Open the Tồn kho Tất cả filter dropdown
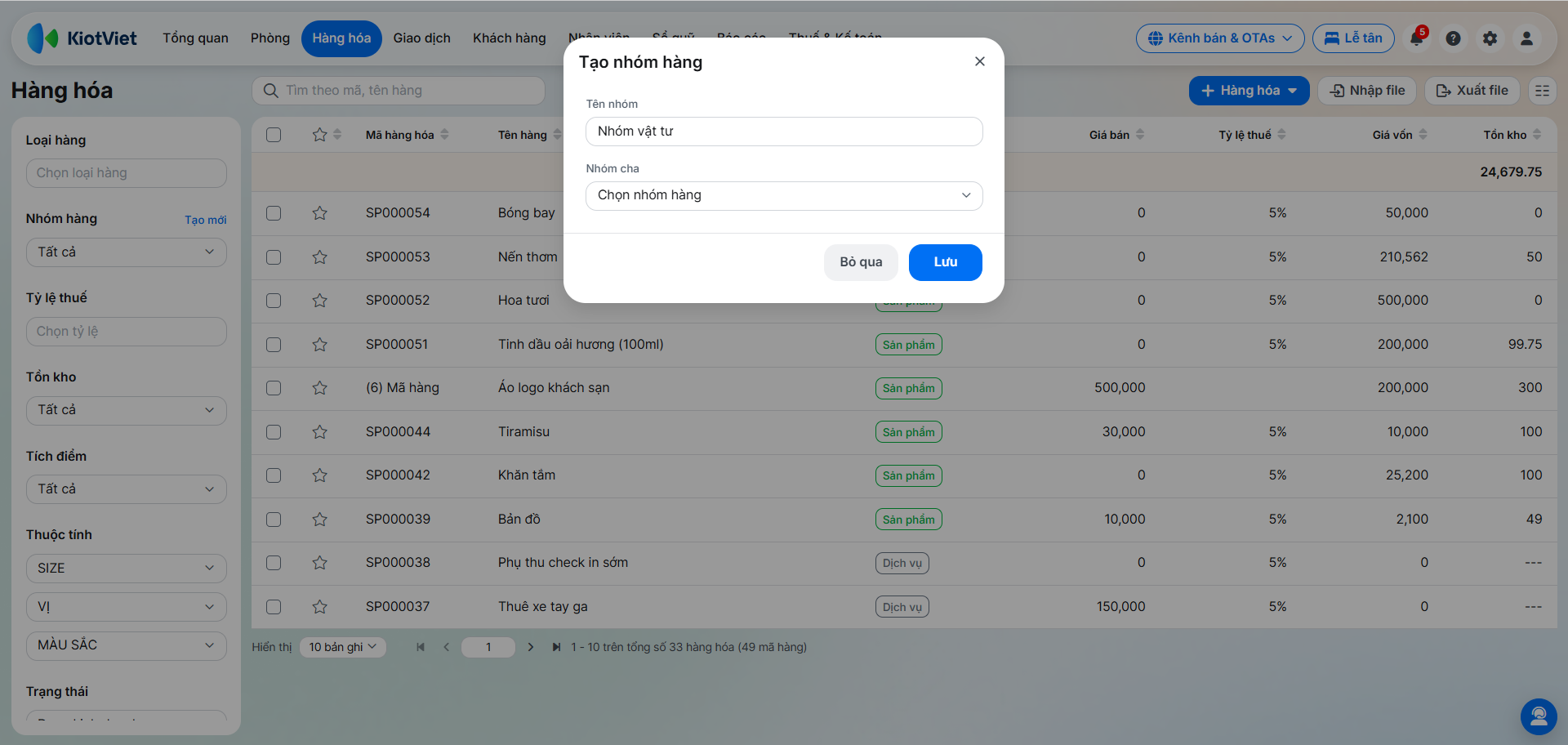 pyautogui.click(x=127, y=410)
